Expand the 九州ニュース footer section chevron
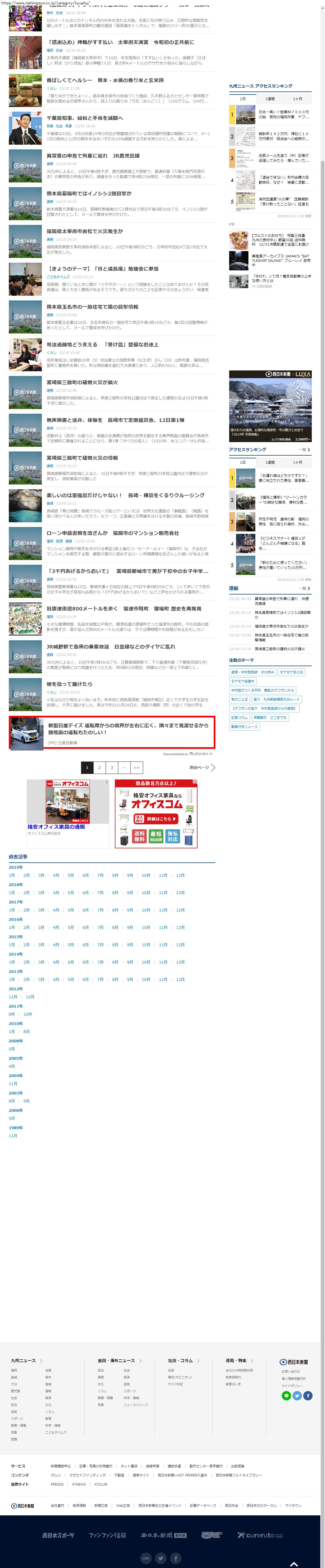The width and height of the screenshot is (325, 1568). [x=41, y=1361]
